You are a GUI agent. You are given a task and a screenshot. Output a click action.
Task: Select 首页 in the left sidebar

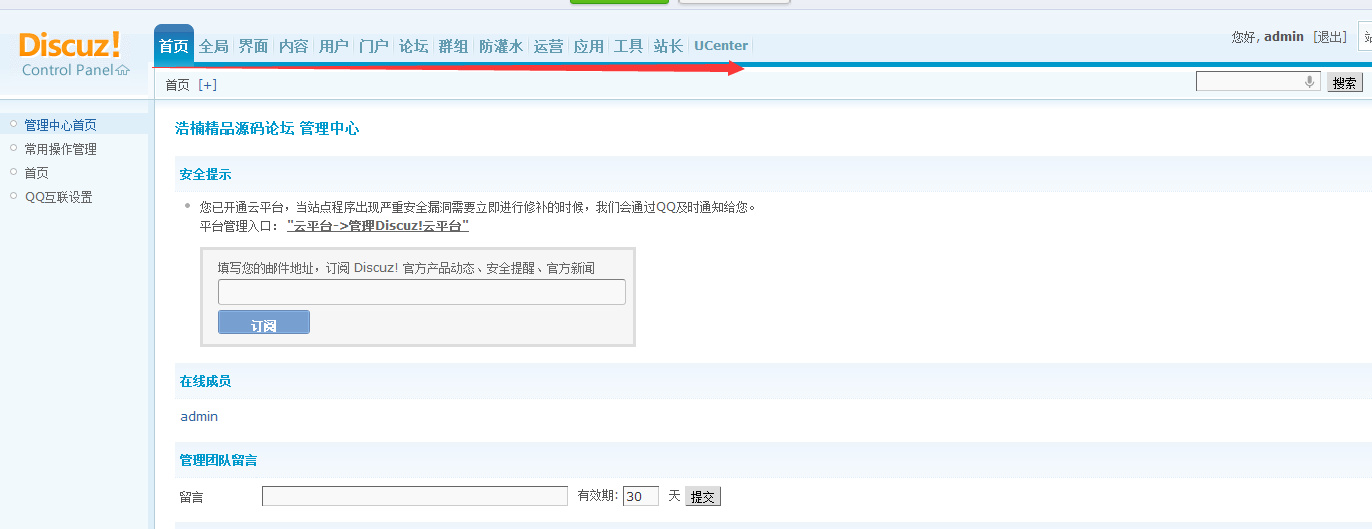pyautogui.click(x=37, y=173)
